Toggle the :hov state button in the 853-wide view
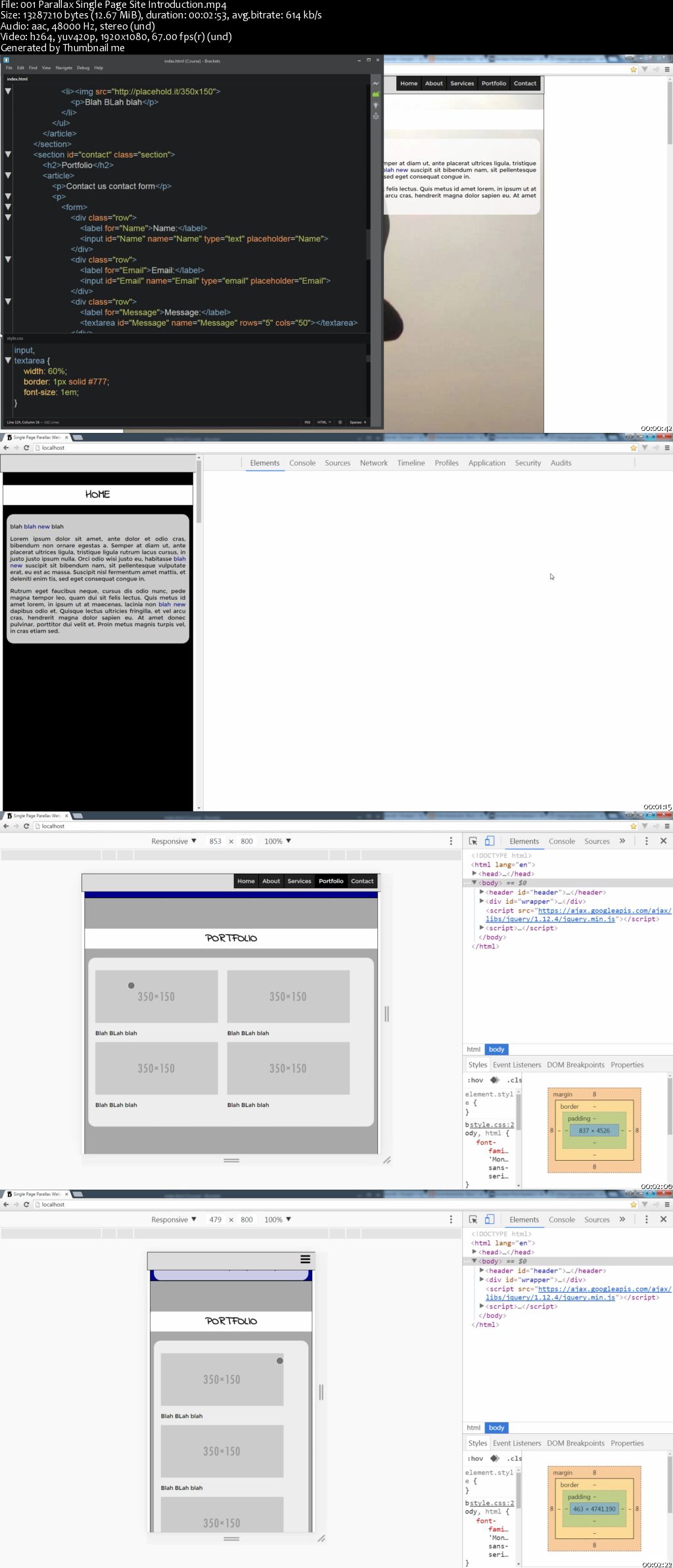The image size is (673, 1568). pos(475,1080)
